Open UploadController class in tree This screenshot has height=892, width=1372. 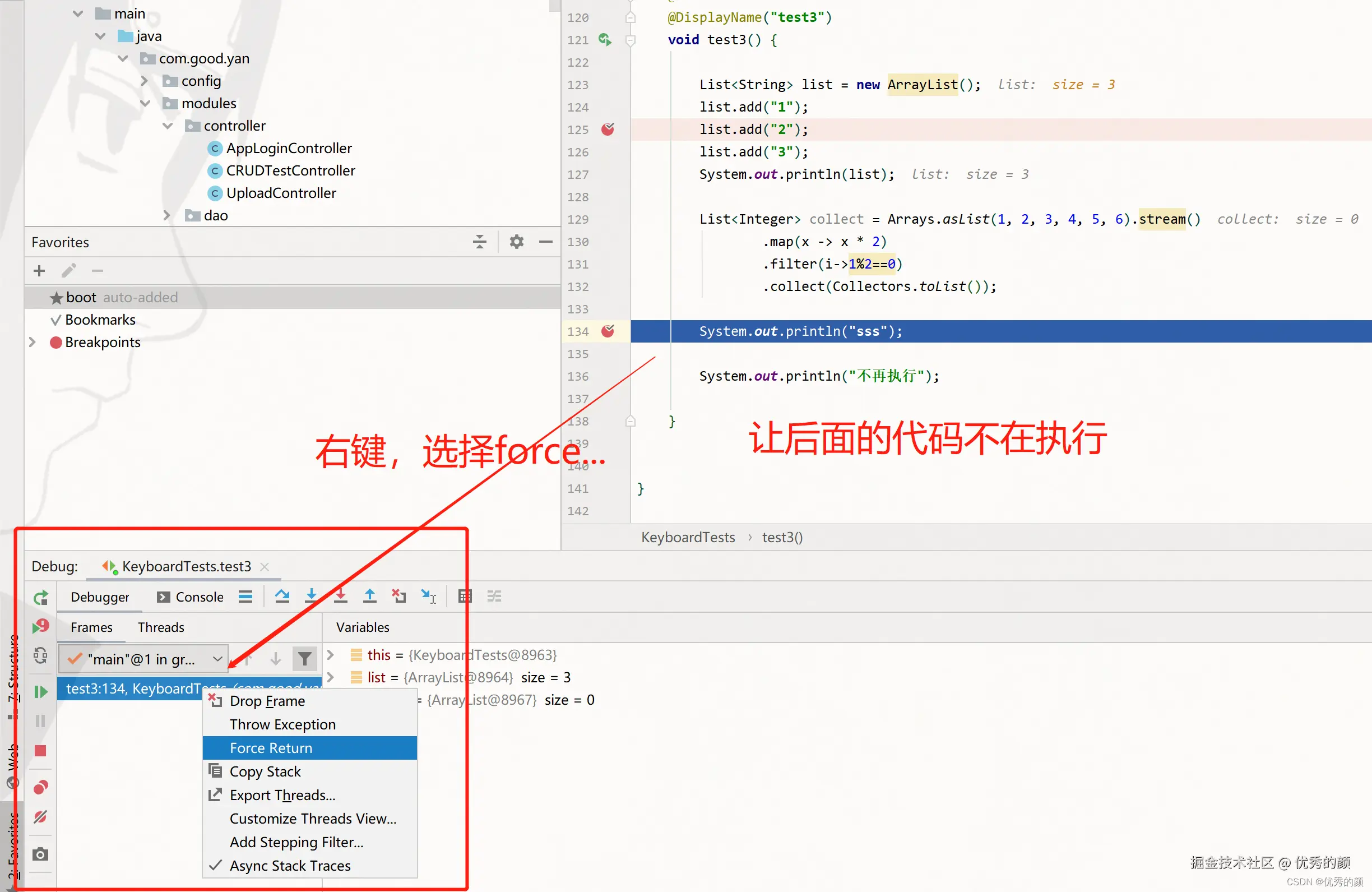click(x=281, y=192)
